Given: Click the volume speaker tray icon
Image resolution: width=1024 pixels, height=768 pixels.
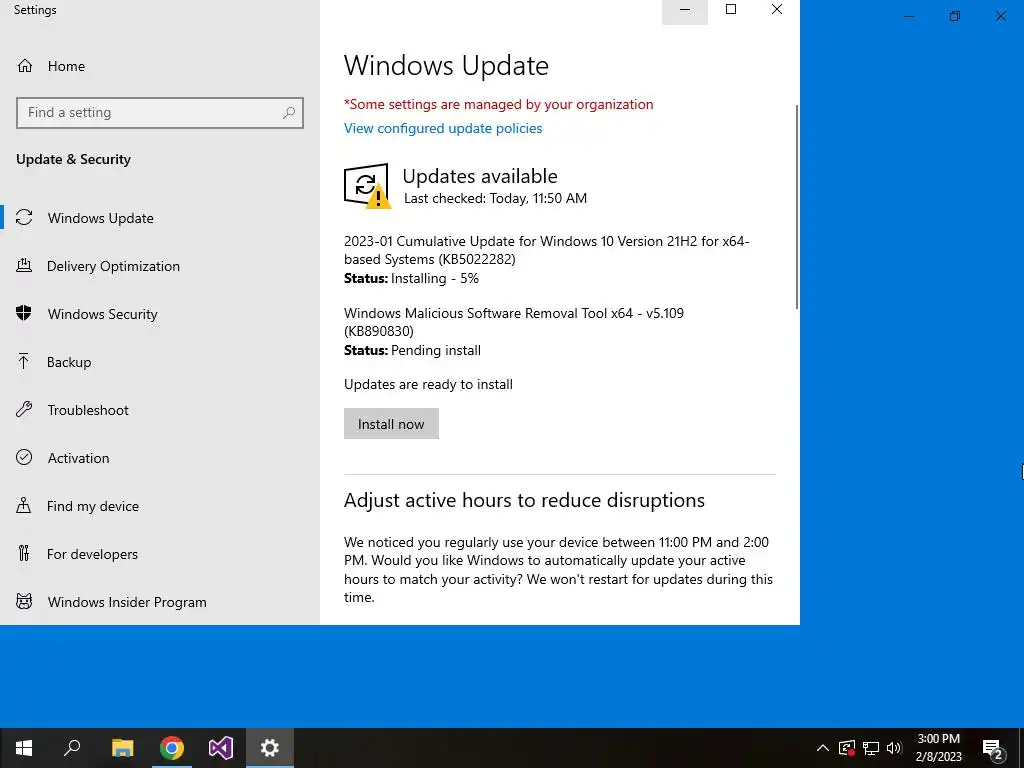Looking at the screenshot, I should [894, 748].
